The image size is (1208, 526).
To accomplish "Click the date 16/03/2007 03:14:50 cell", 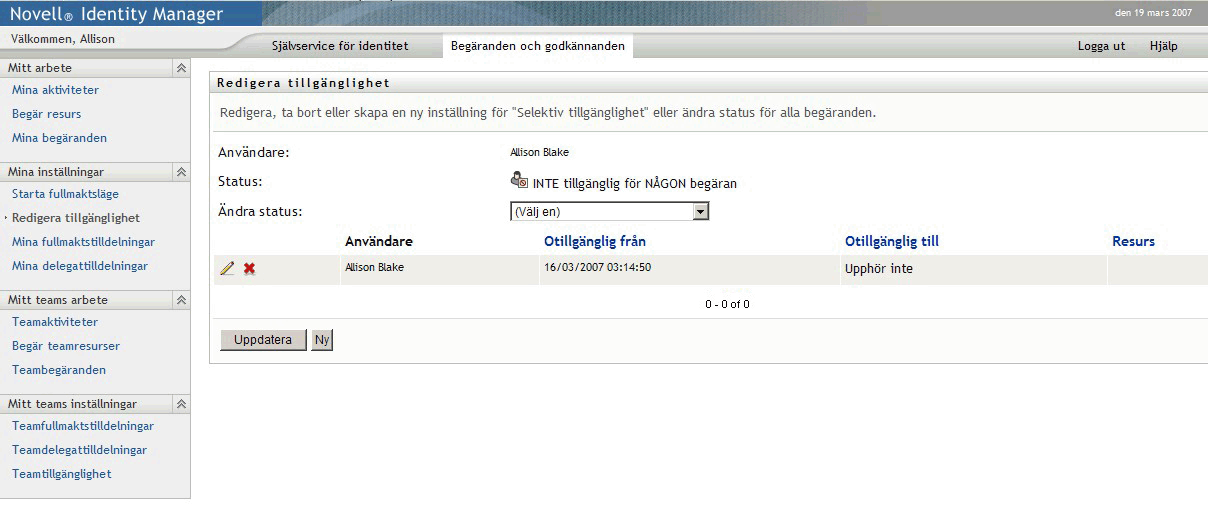I will (598, 268).
